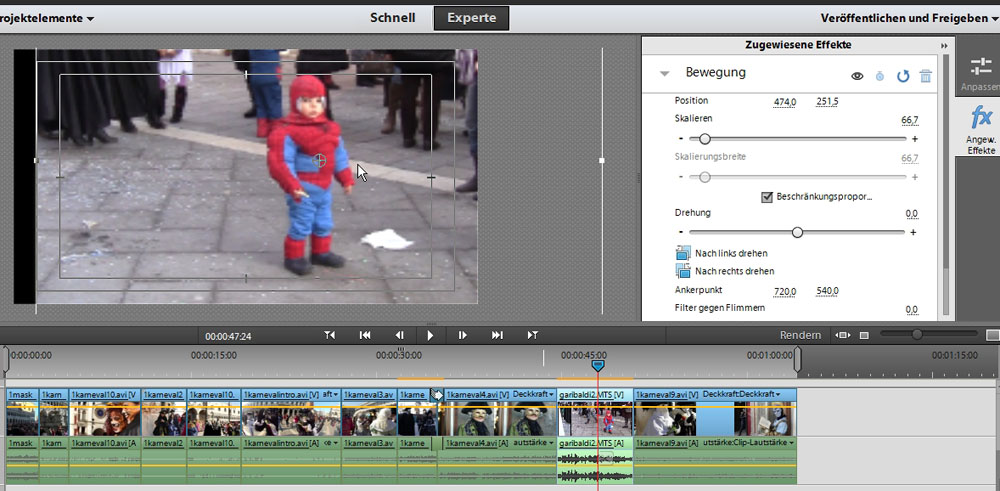This screenshot has height=491, width=1000.
Task: Open the fx Angew. Effekte panel
Action: pos(981,131)
